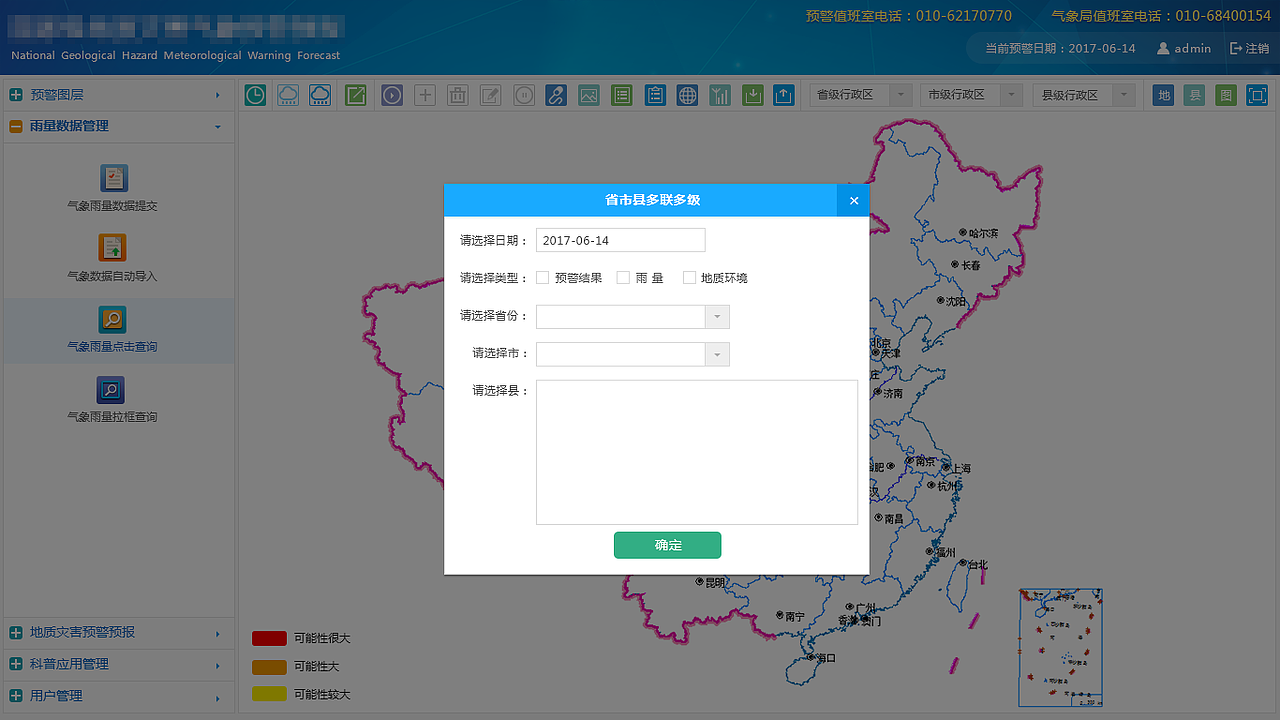The image size is (1280, 720).
Task: Click the 哈尔滨 city label on map
Action: pyautogui.click(x=983, y=233)
